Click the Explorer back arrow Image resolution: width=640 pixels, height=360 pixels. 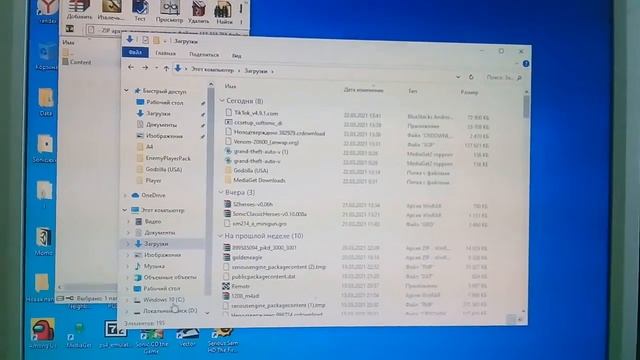[131, 67]
